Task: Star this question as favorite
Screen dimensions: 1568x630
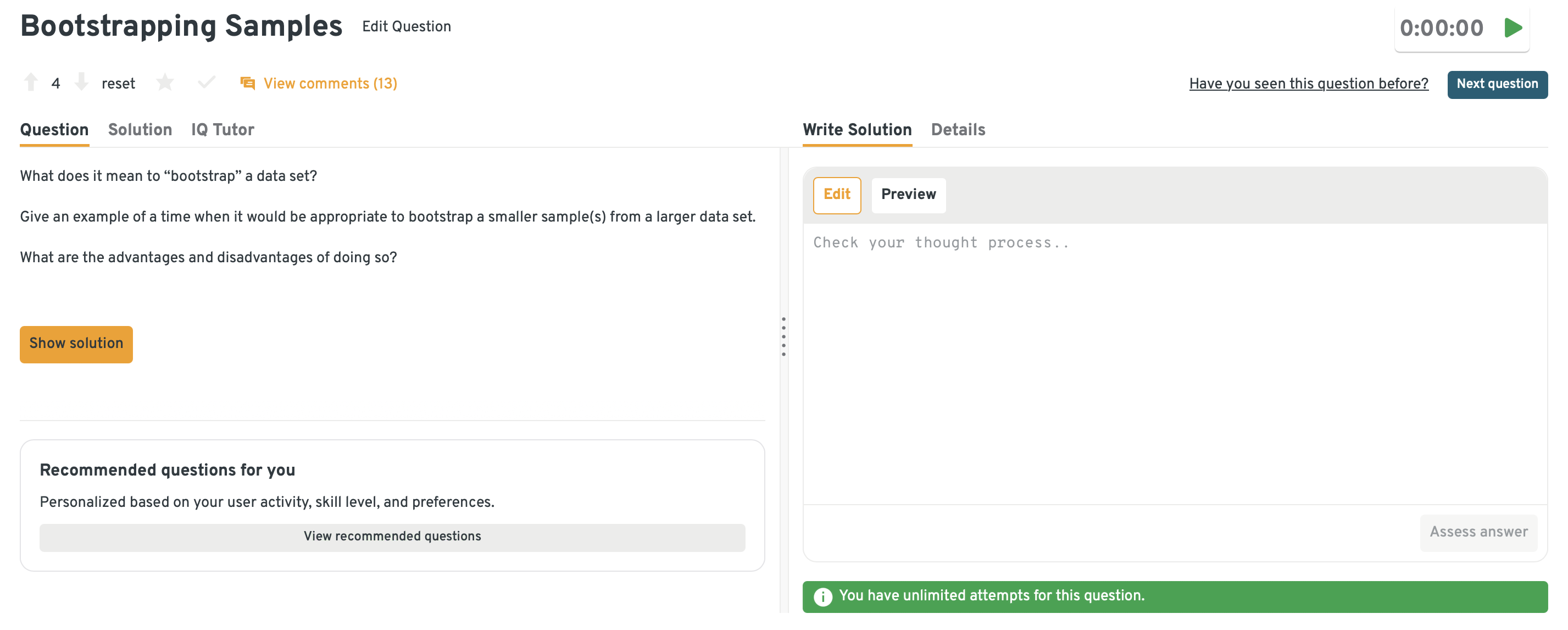Action: click(x=165, y=82)
